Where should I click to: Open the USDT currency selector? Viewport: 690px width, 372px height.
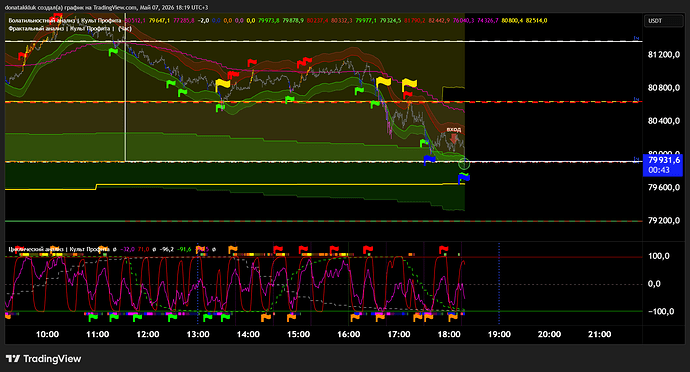[664, 21]
